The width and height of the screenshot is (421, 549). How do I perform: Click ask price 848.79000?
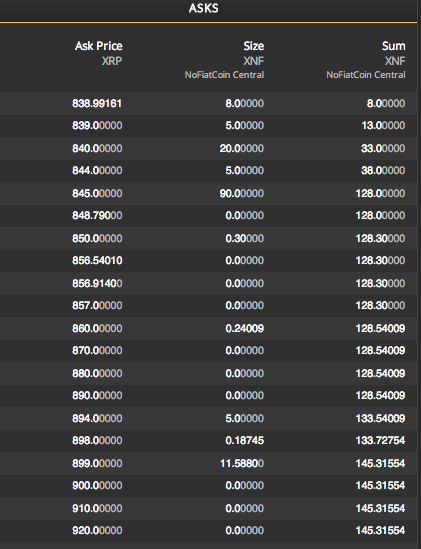coord(97,215)
